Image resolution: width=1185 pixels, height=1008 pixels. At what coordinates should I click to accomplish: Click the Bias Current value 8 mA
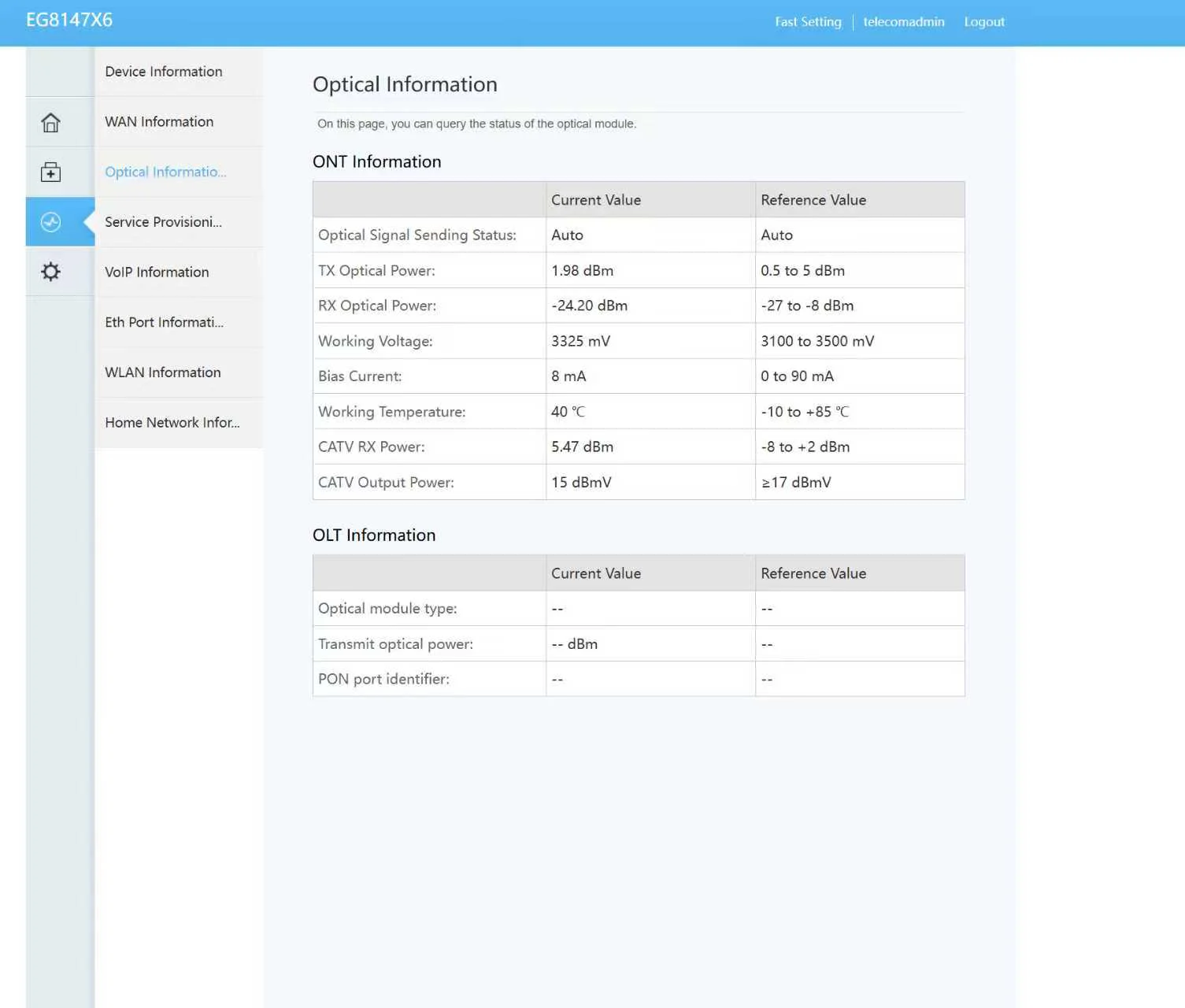pos(568,376)
